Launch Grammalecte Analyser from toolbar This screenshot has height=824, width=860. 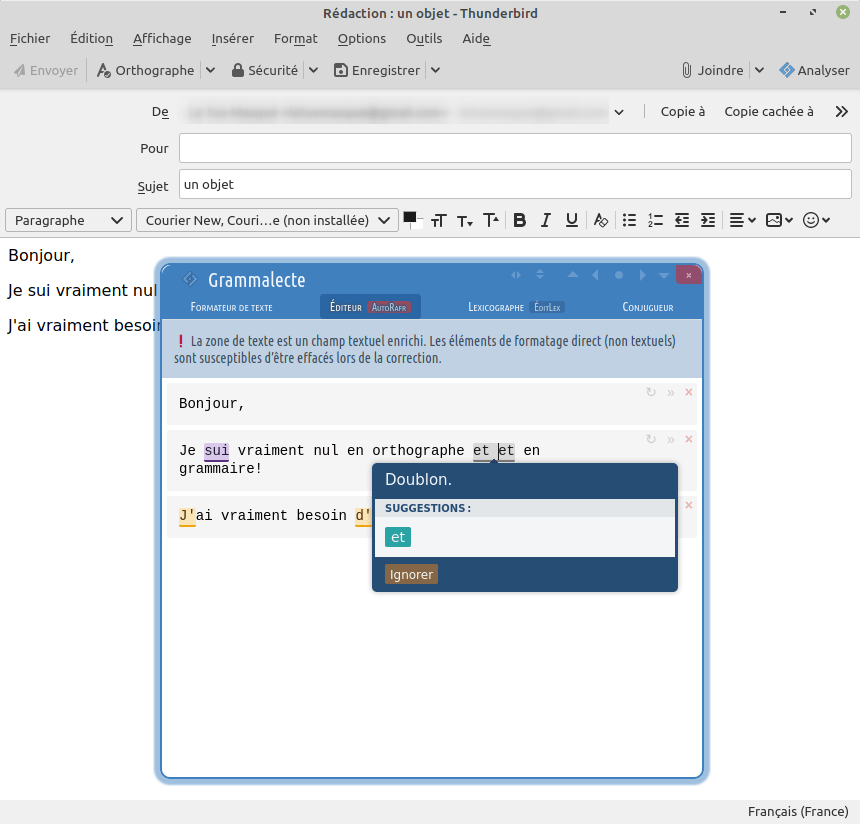(x=814, y=70)
